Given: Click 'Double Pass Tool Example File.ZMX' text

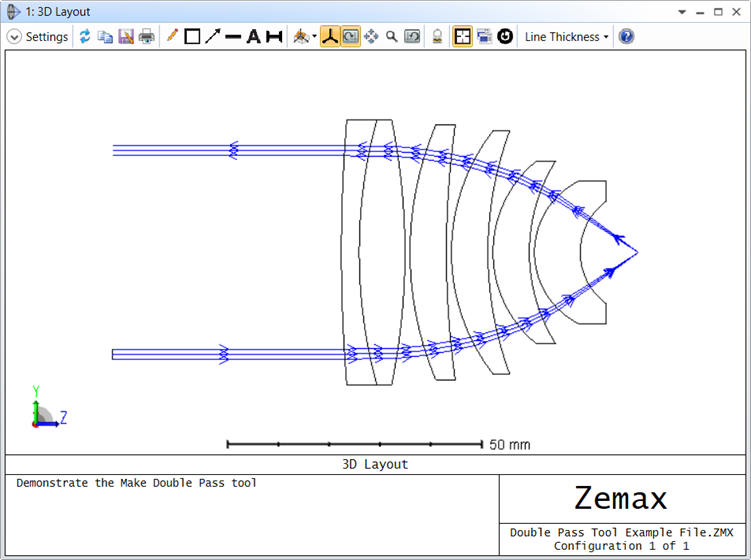Looking at the screenshot, I should click(621, 533).
